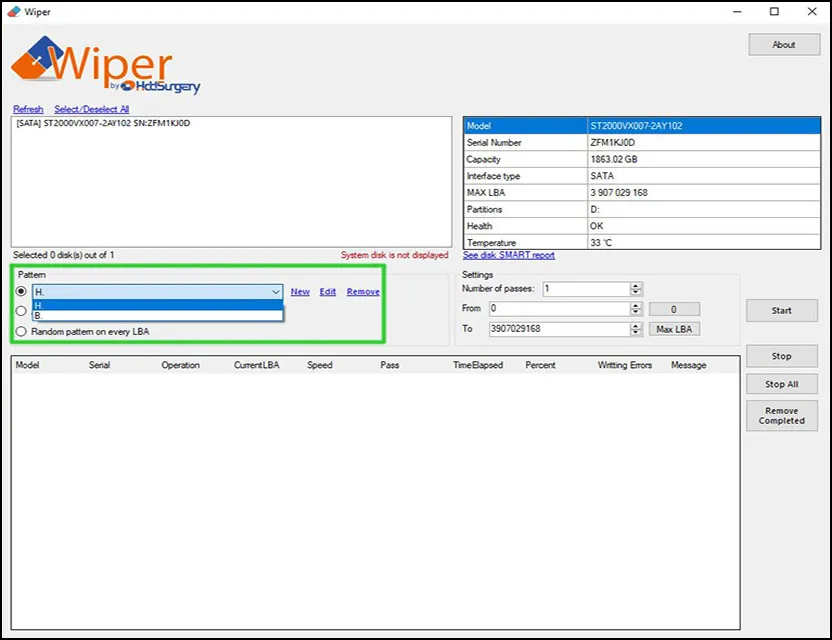This screenshot has width=832, height=640.
Task: Click the Pass column header
Action: 389,365
